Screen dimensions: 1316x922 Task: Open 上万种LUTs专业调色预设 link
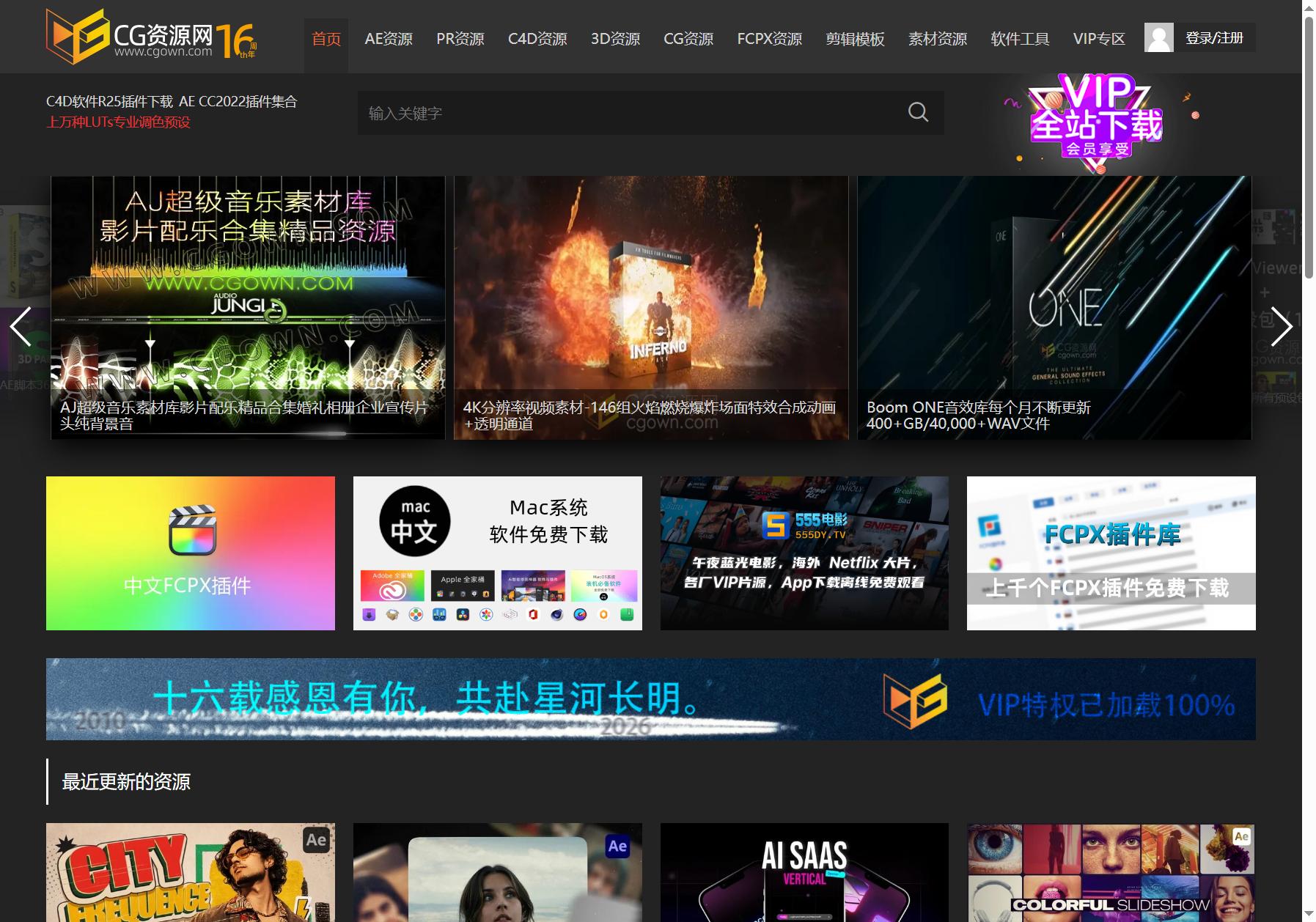(x=118, y=122)
